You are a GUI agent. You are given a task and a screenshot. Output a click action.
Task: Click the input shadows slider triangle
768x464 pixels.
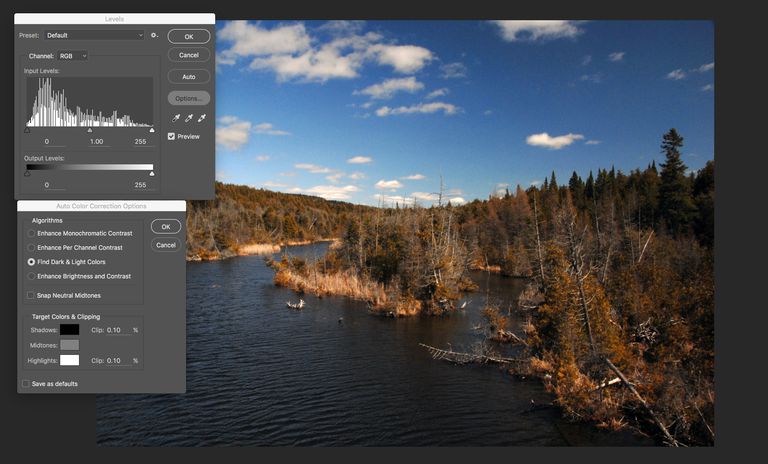[27, 130]
